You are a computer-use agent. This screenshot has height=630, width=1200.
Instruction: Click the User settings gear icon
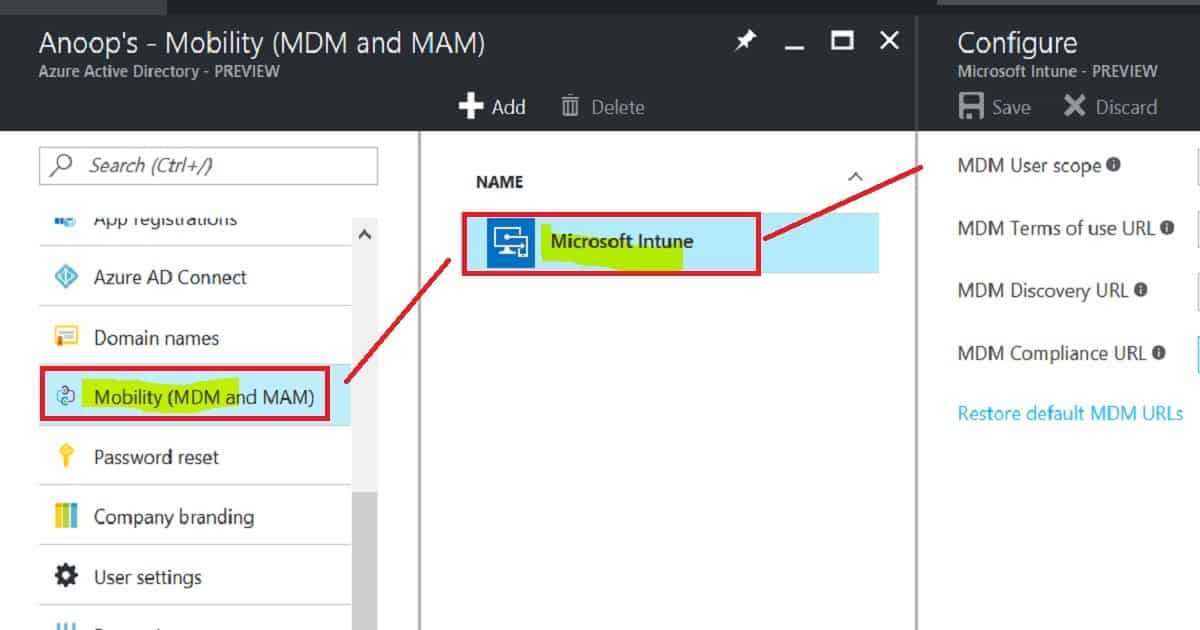(66, 576)
